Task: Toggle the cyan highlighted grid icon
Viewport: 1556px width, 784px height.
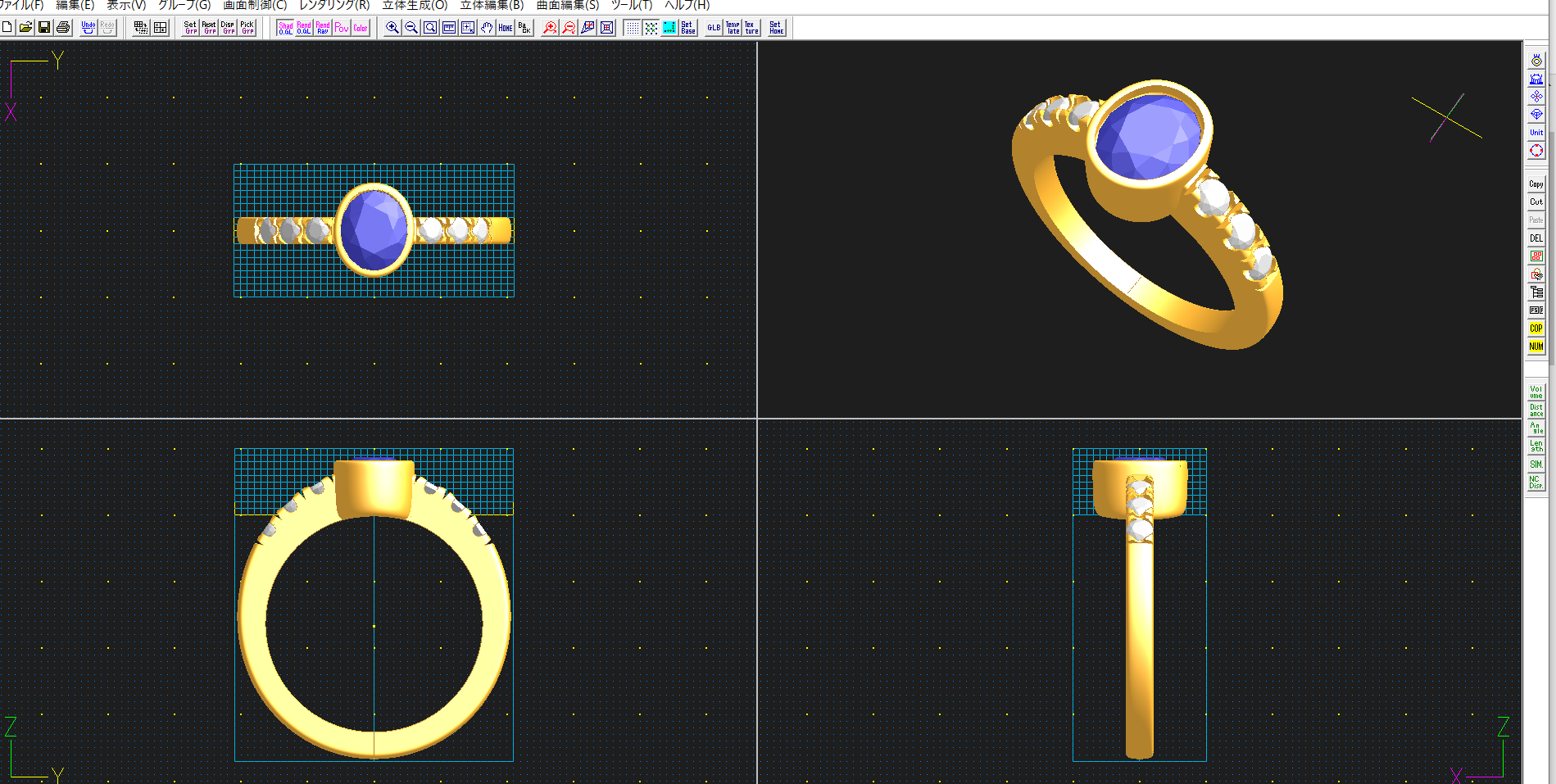Action: (669, 28)
